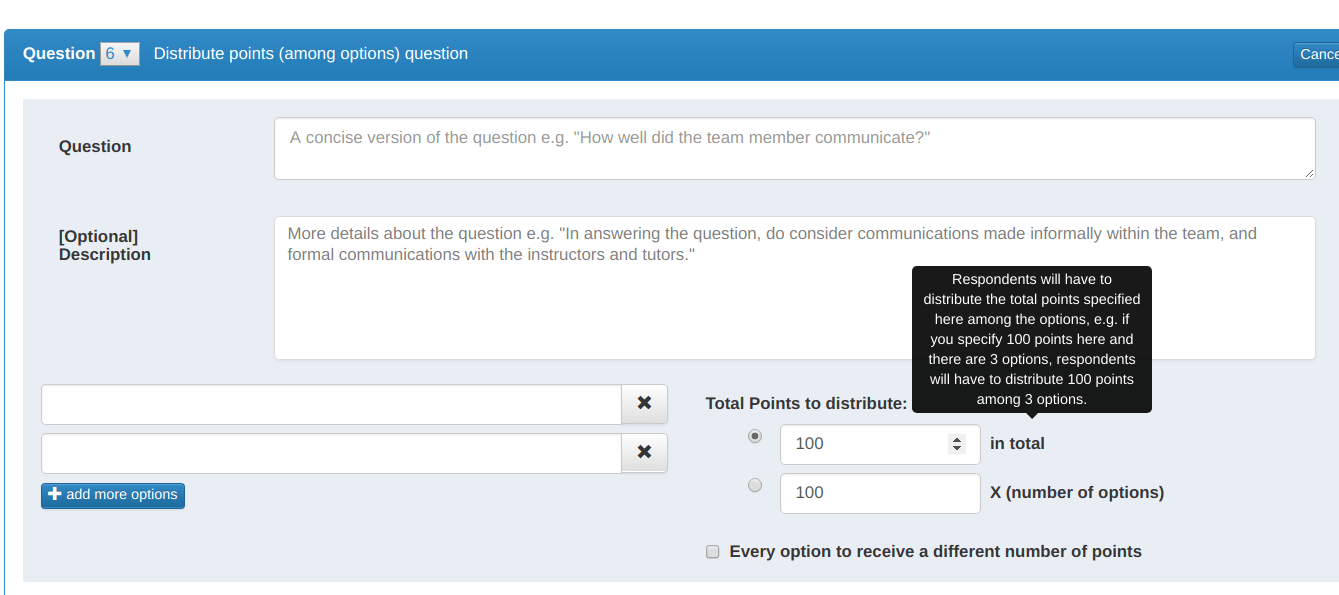This screenshot has width=1339, height=595.
Task: Focus the Question text field
Action: (795, 149)
